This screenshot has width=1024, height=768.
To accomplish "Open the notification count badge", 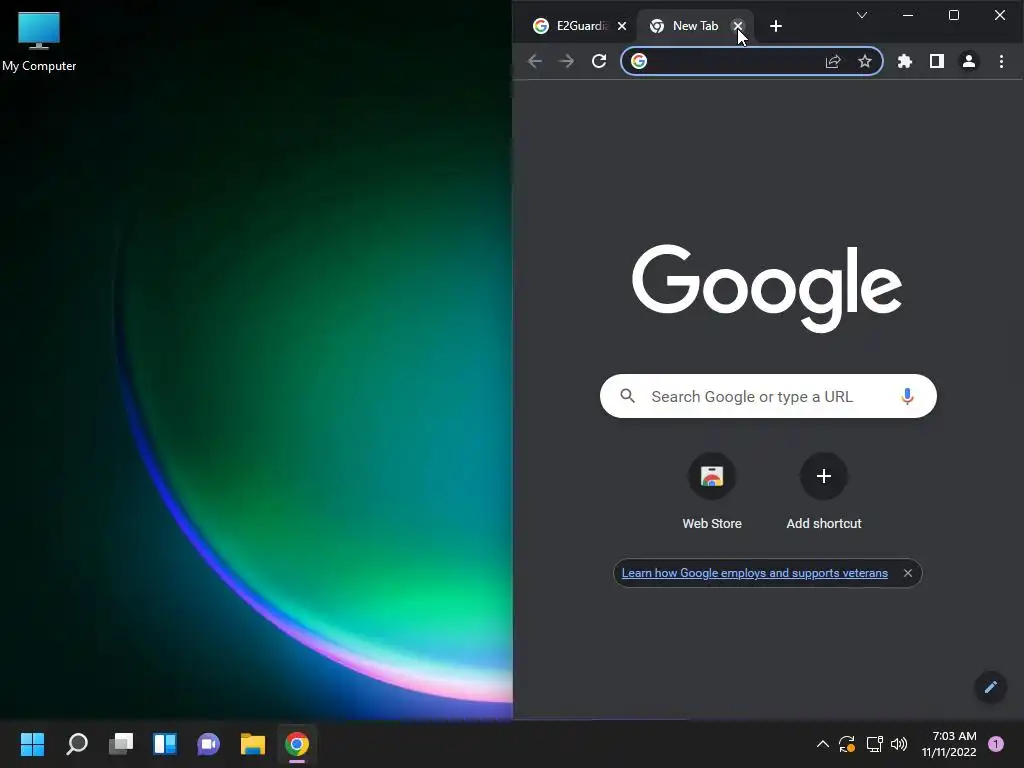I will (x=996, y=744).
